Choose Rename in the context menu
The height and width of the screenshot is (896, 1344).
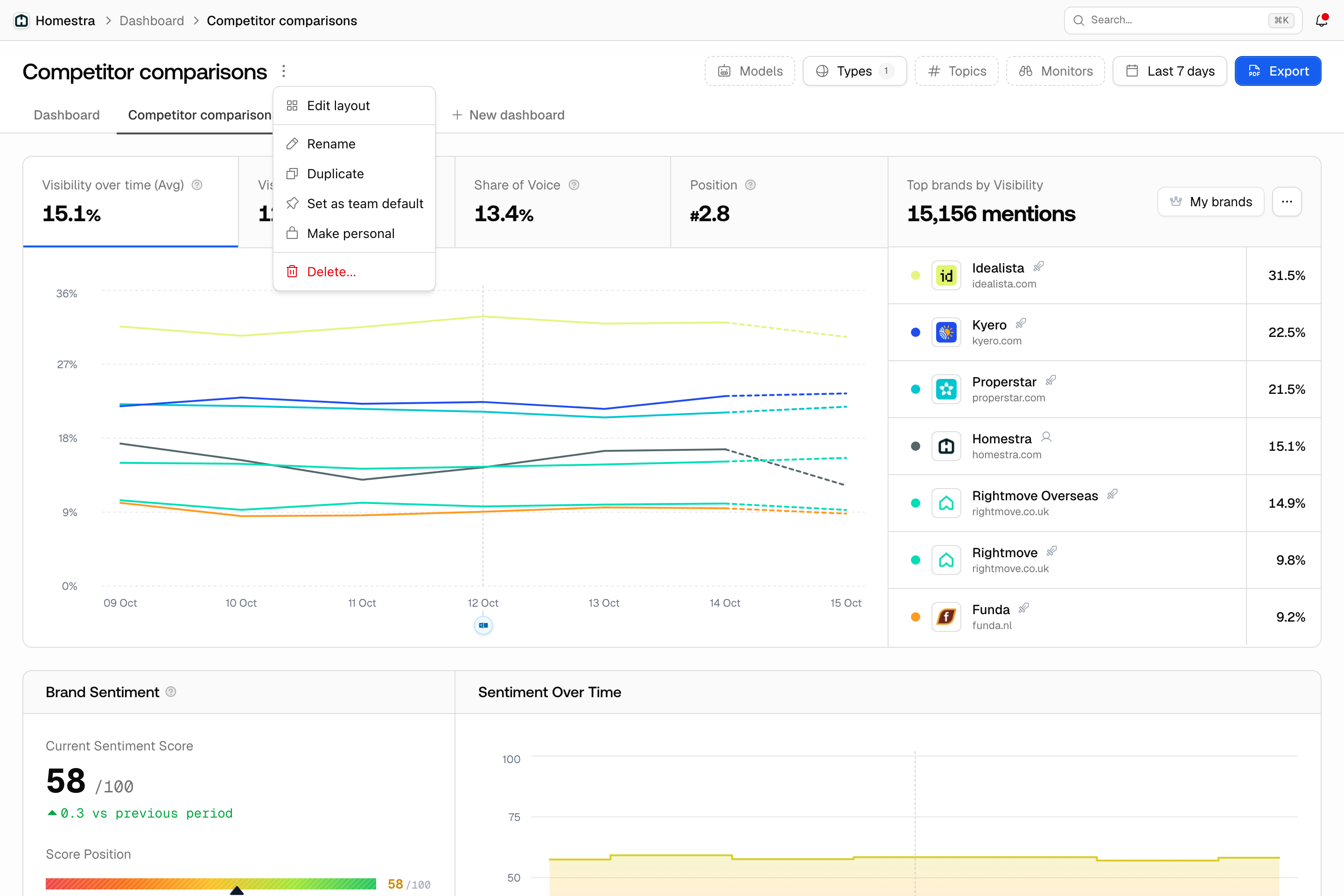[x=354, y=144]
